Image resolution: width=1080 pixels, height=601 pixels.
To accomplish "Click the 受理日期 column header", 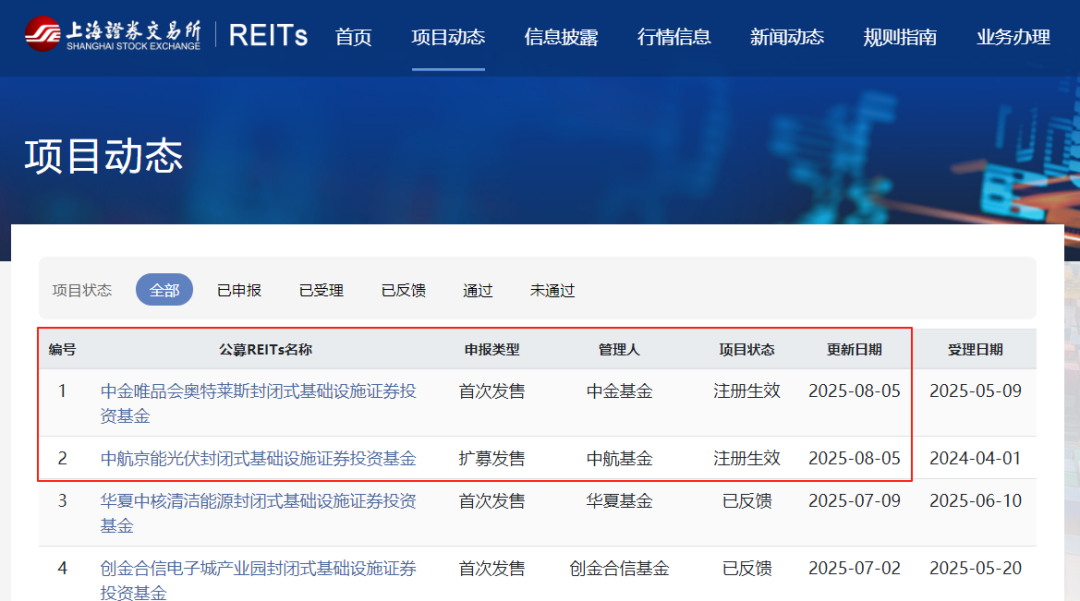I will click(975, 350).
